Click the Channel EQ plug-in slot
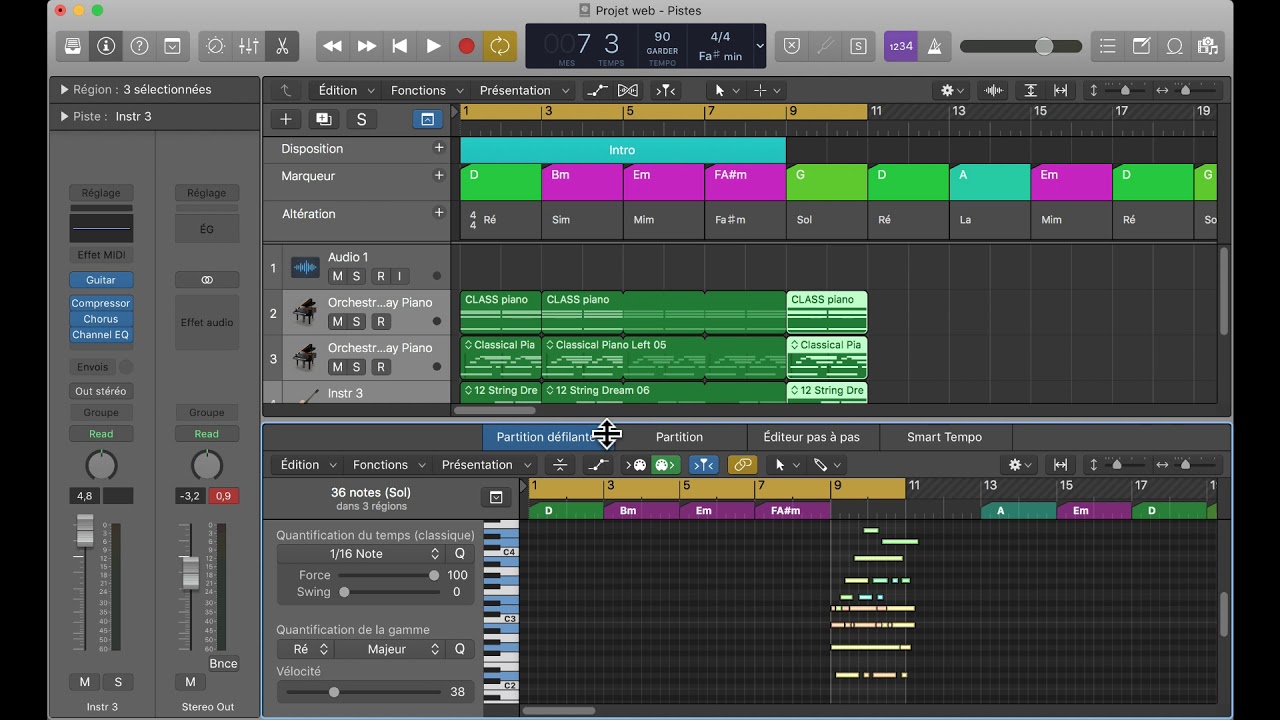Screen dimensions: 1280x720 point(101,335)
